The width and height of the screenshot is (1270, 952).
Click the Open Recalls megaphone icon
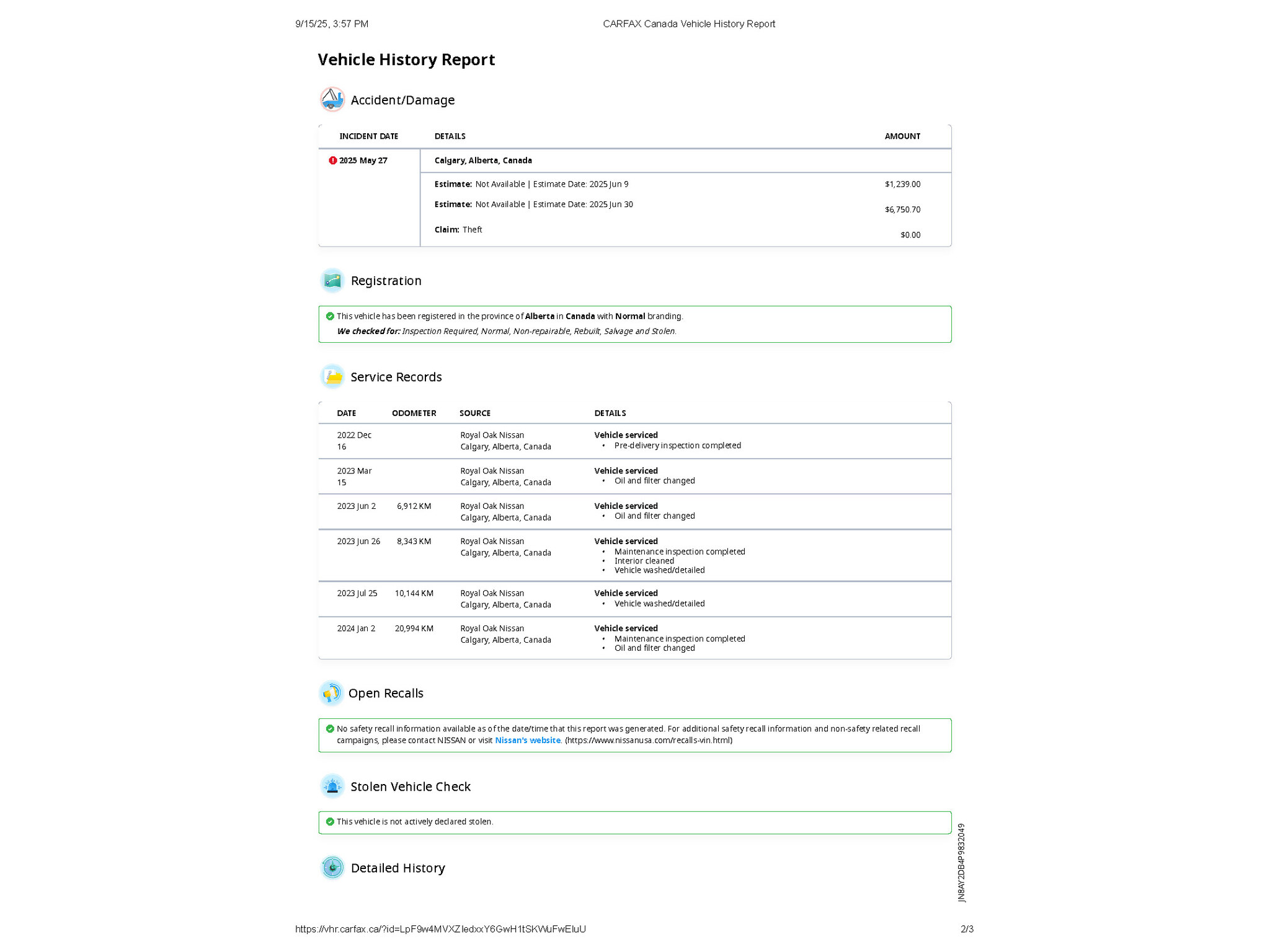[x=332, y=693]
